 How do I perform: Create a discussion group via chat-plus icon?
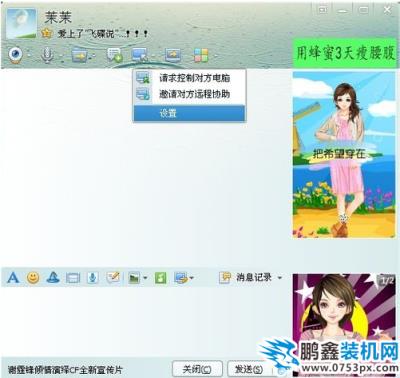pos(113,55)
